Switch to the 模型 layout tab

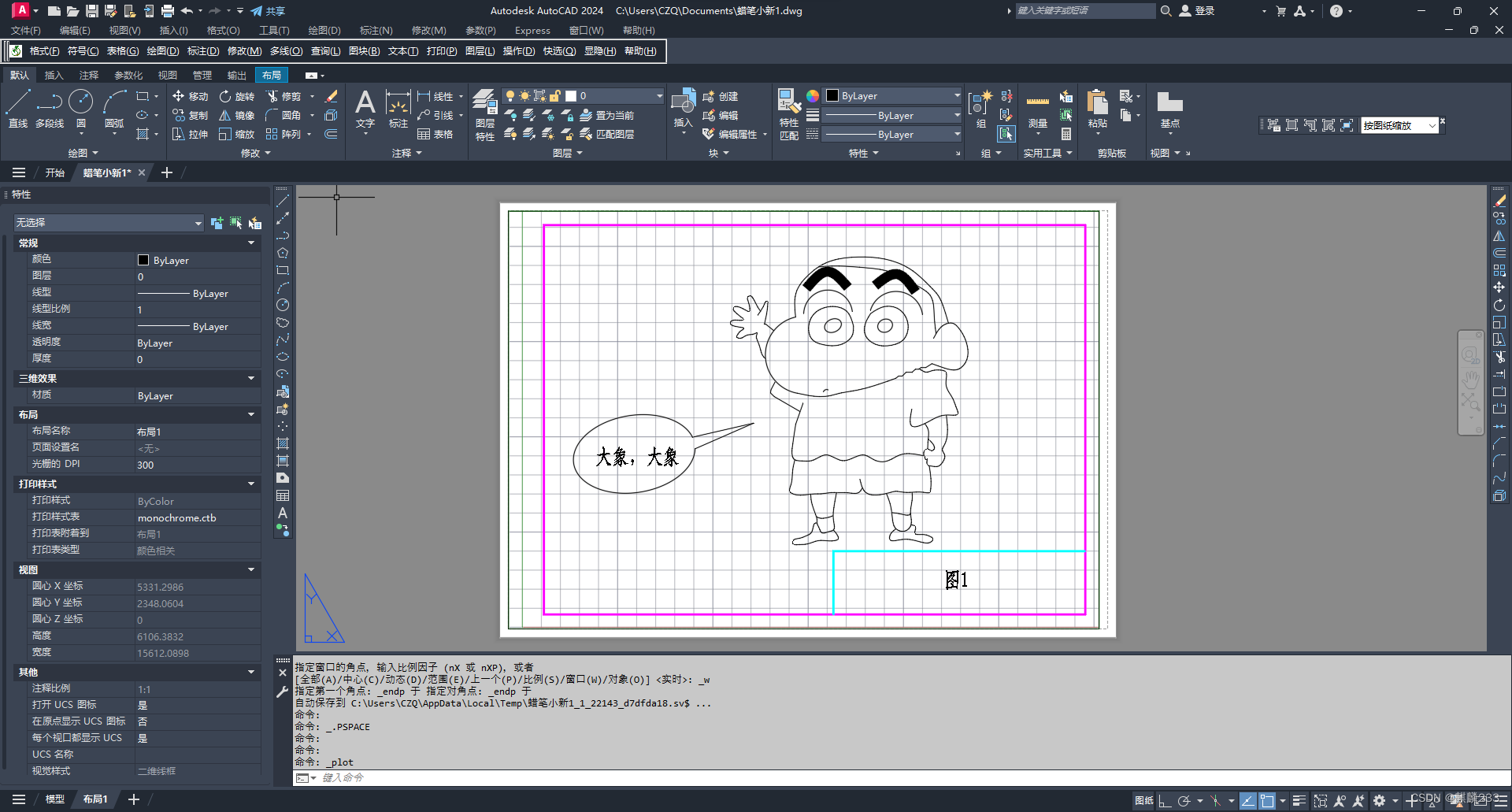coord(54,799)
